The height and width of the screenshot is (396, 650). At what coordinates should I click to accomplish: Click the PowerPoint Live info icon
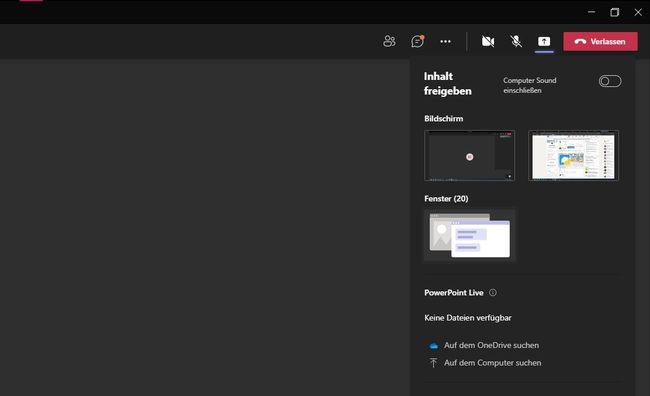(492, 292)
